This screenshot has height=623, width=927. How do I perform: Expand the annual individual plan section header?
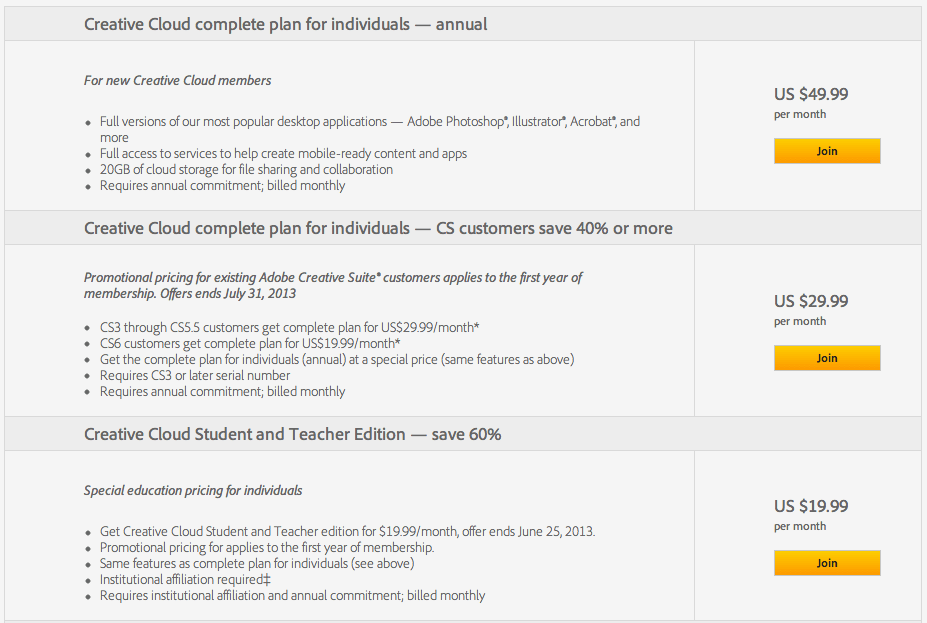[x=285, y=23]
